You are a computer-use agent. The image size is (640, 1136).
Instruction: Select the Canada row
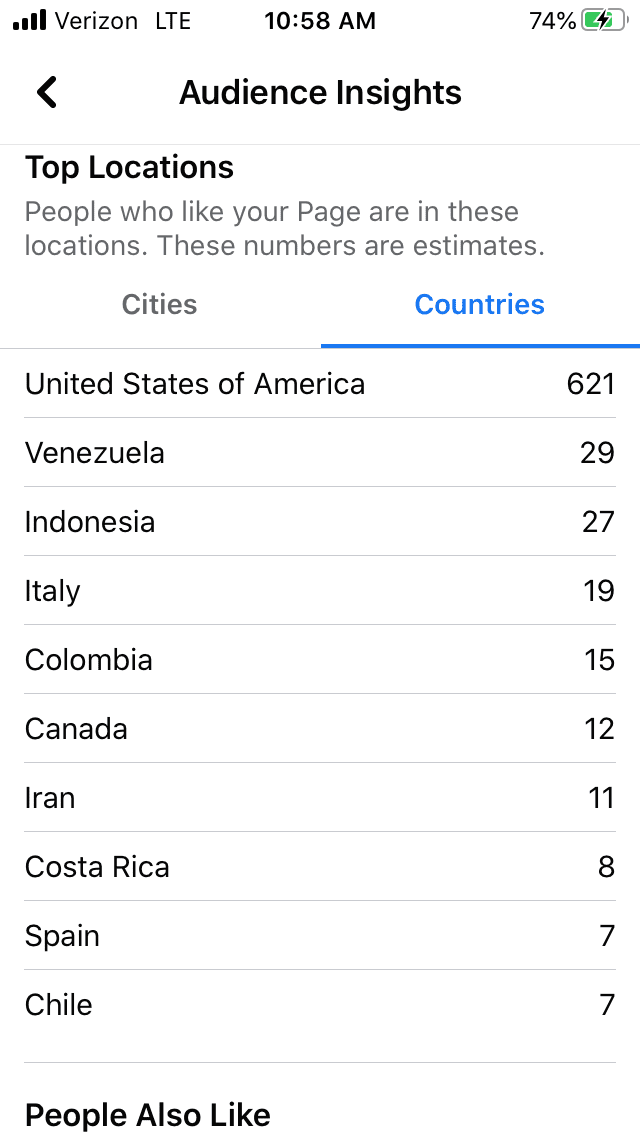tap(320, 728)
